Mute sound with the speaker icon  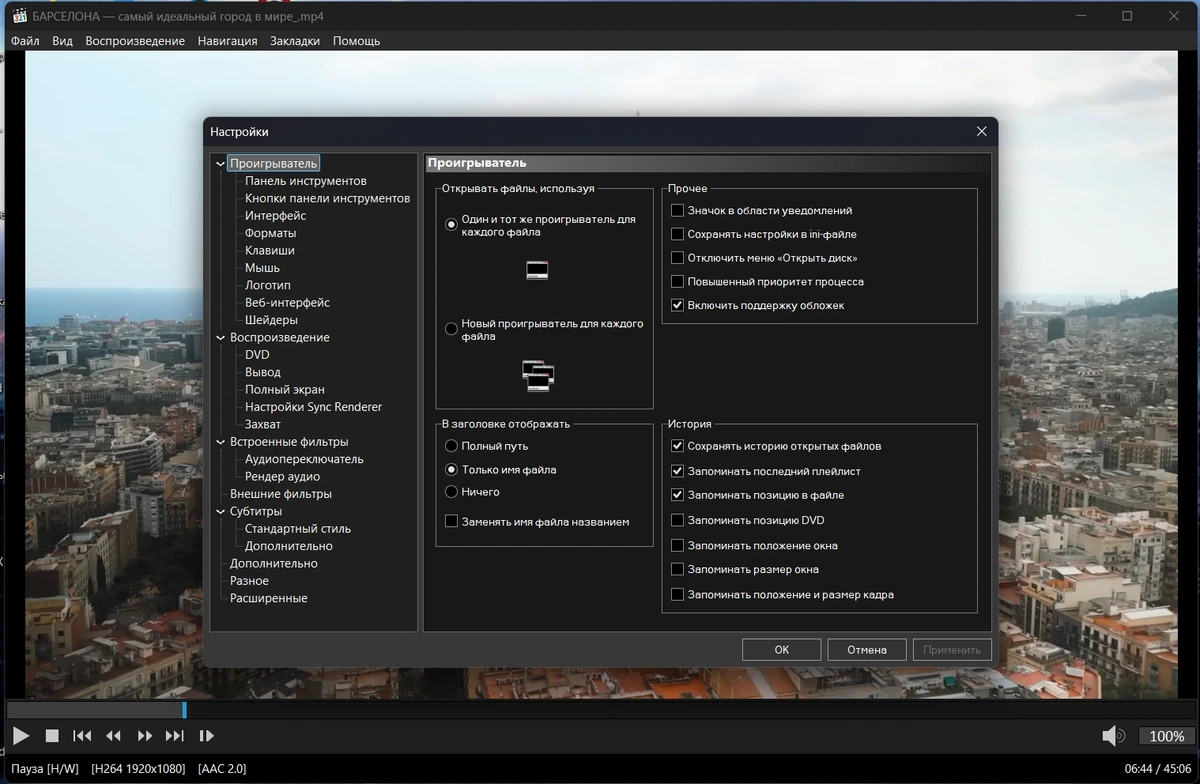[1113, 736]
